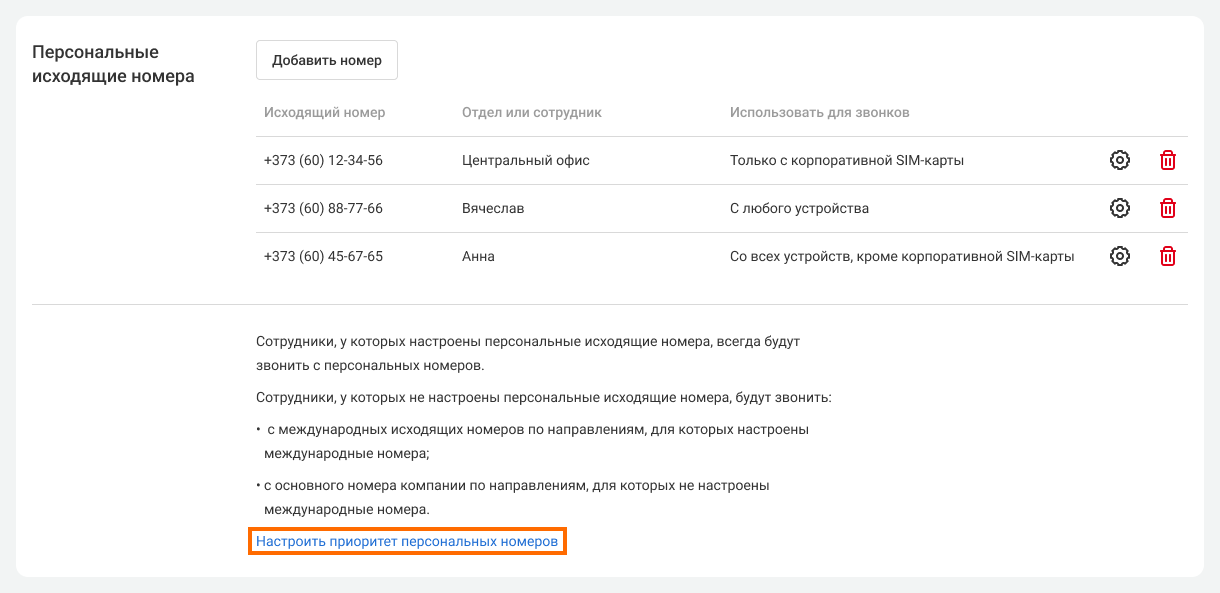Select the phone number +373 (60) 88-77-66
This screenshot has height=593, width=1220.
point(323,208)
